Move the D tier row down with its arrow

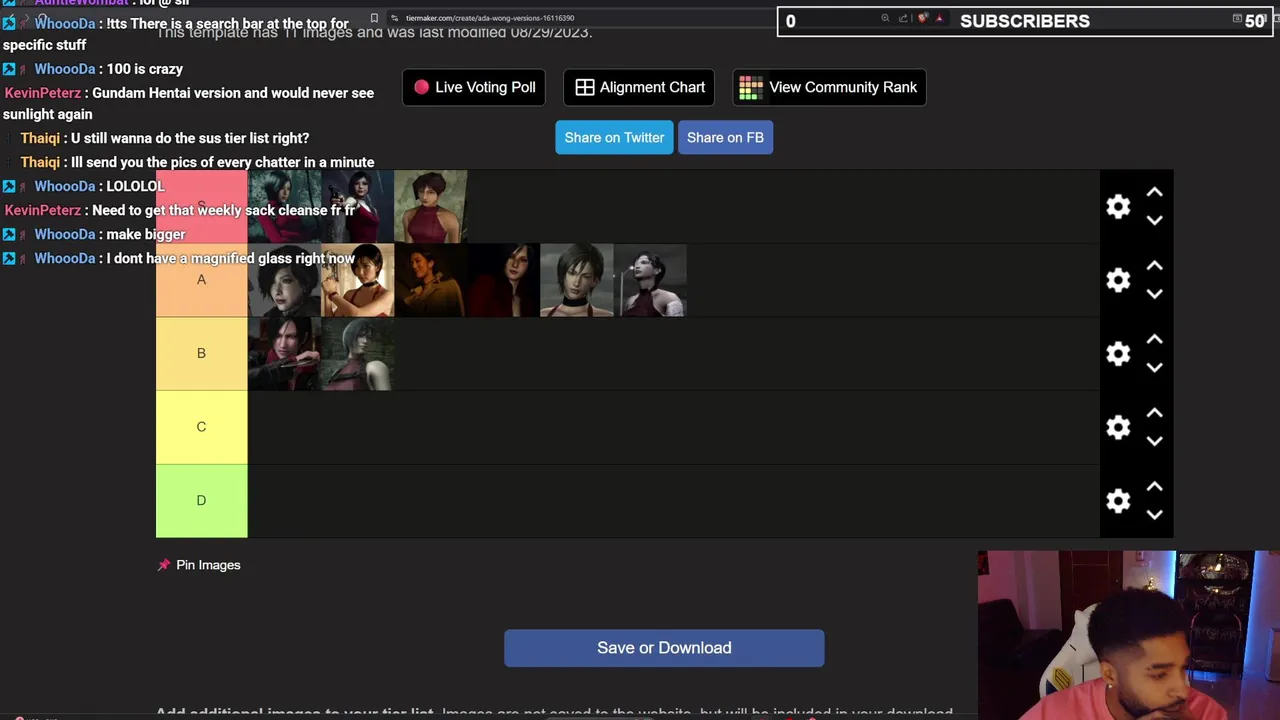pyautogui.click(x=1154, y=515)
